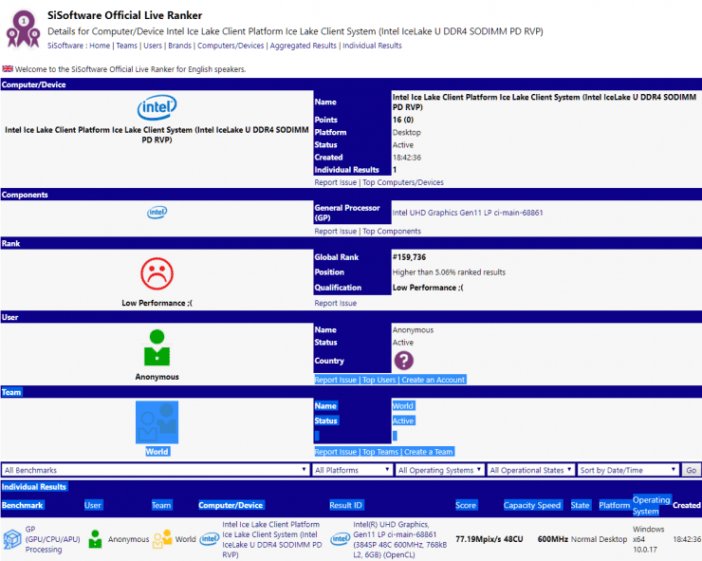
Task: Click the SiSoftware purple ranker ribbon logo
Action: tap(23, 29)
